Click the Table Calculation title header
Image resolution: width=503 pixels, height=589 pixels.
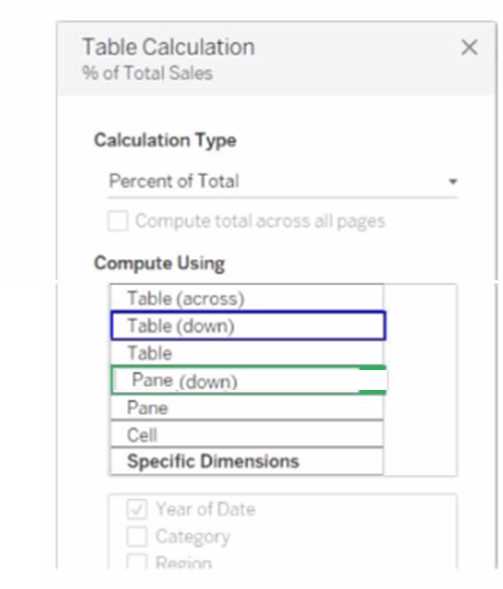click(x=169, y=47)
